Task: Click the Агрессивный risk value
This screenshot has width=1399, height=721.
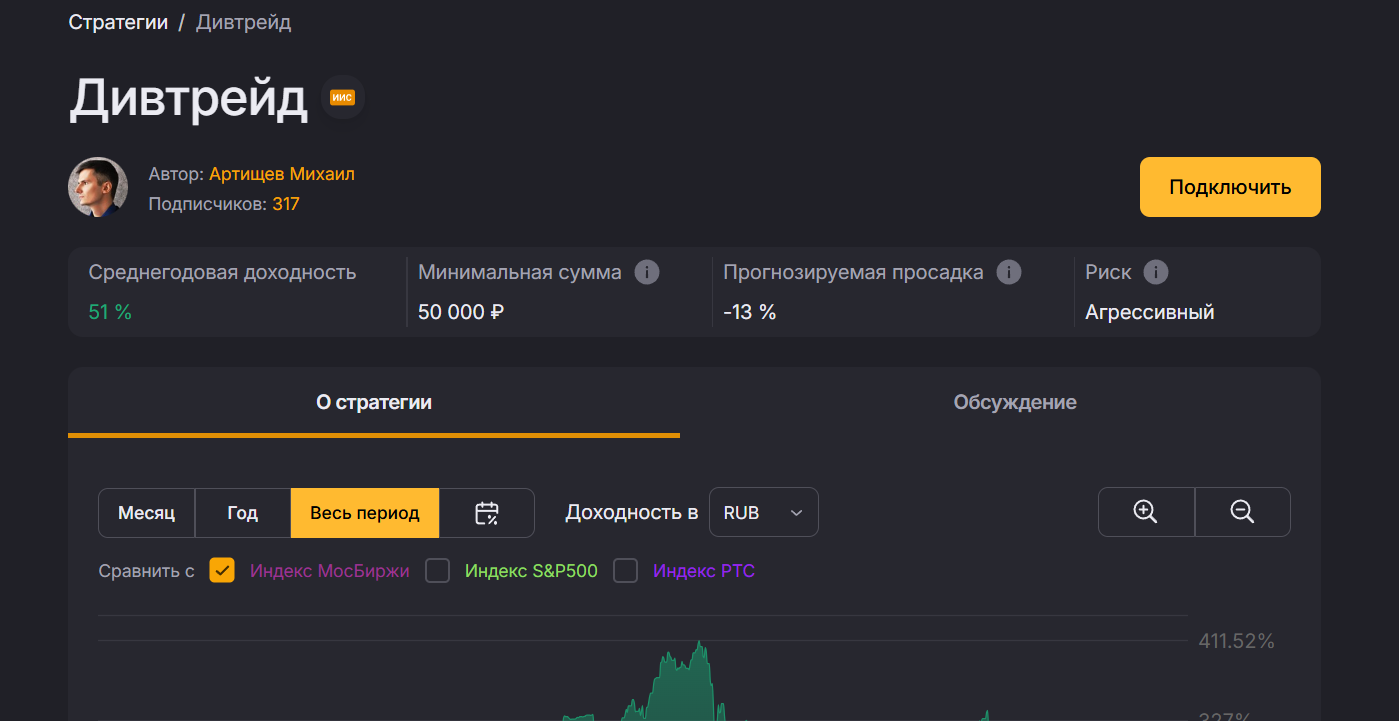Action: [1150, 312]
